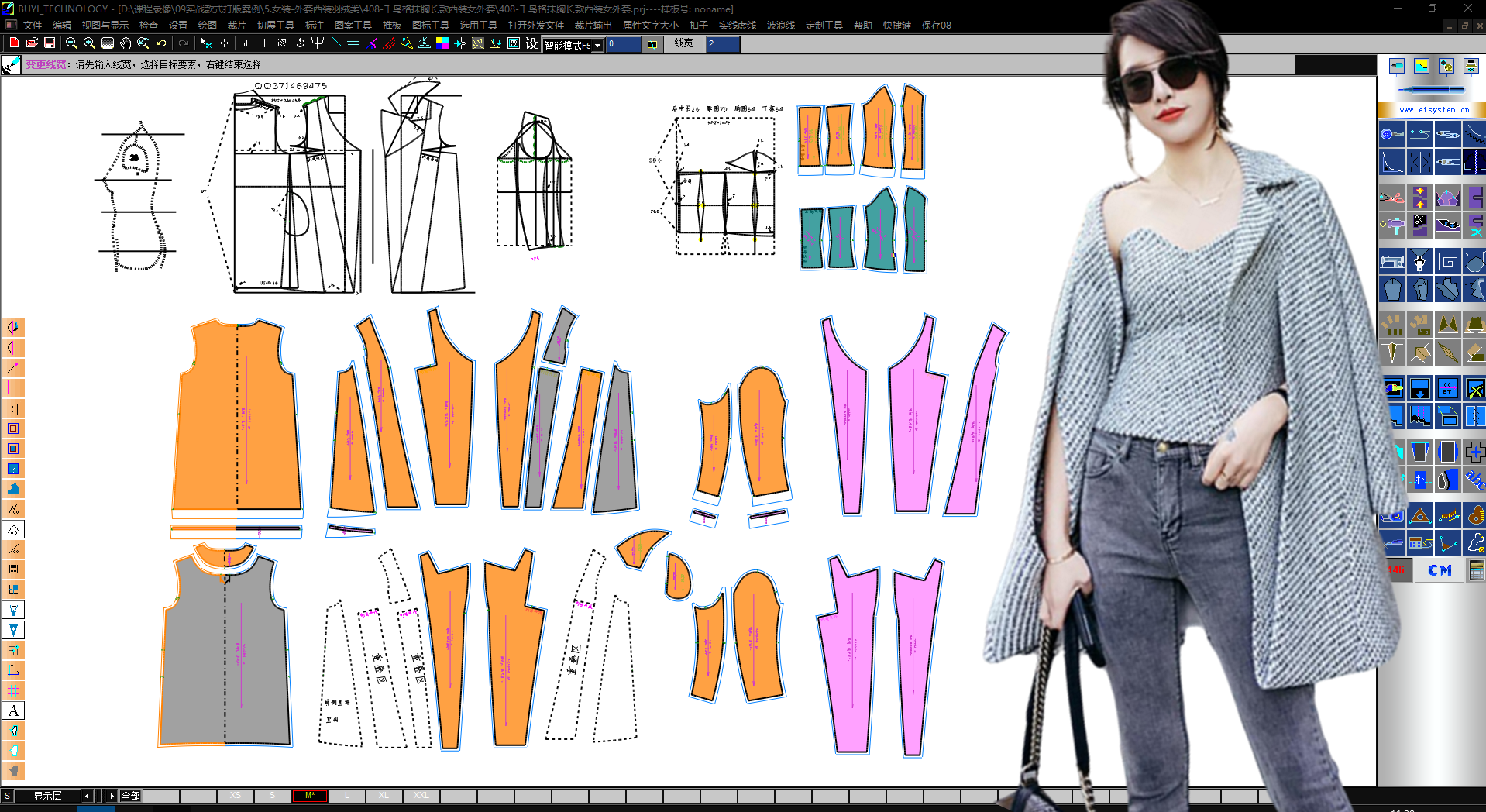Click the zoom in magnifier icon

tap(89, 43)
